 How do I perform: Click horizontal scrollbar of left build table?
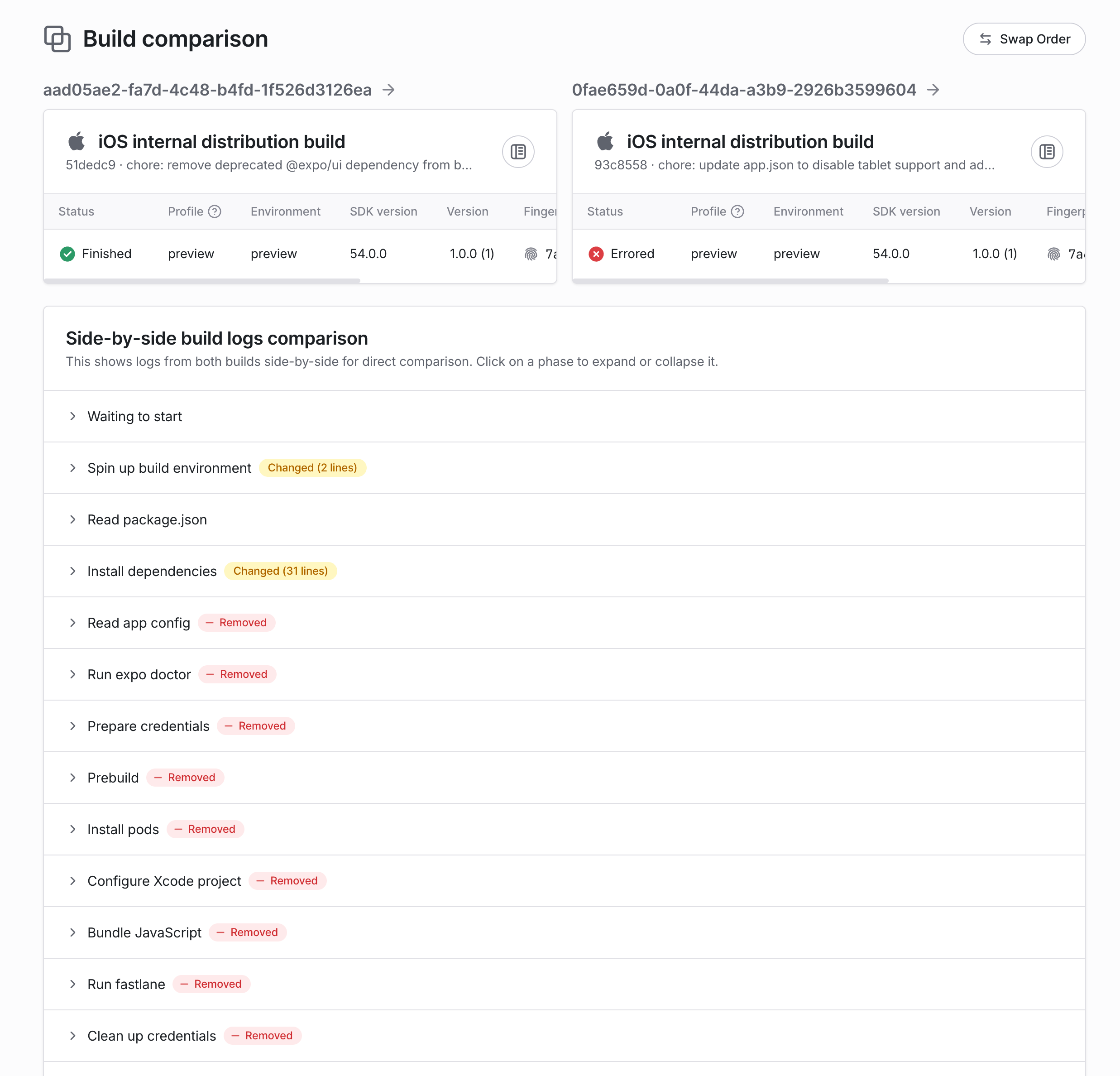click(202, 281)
